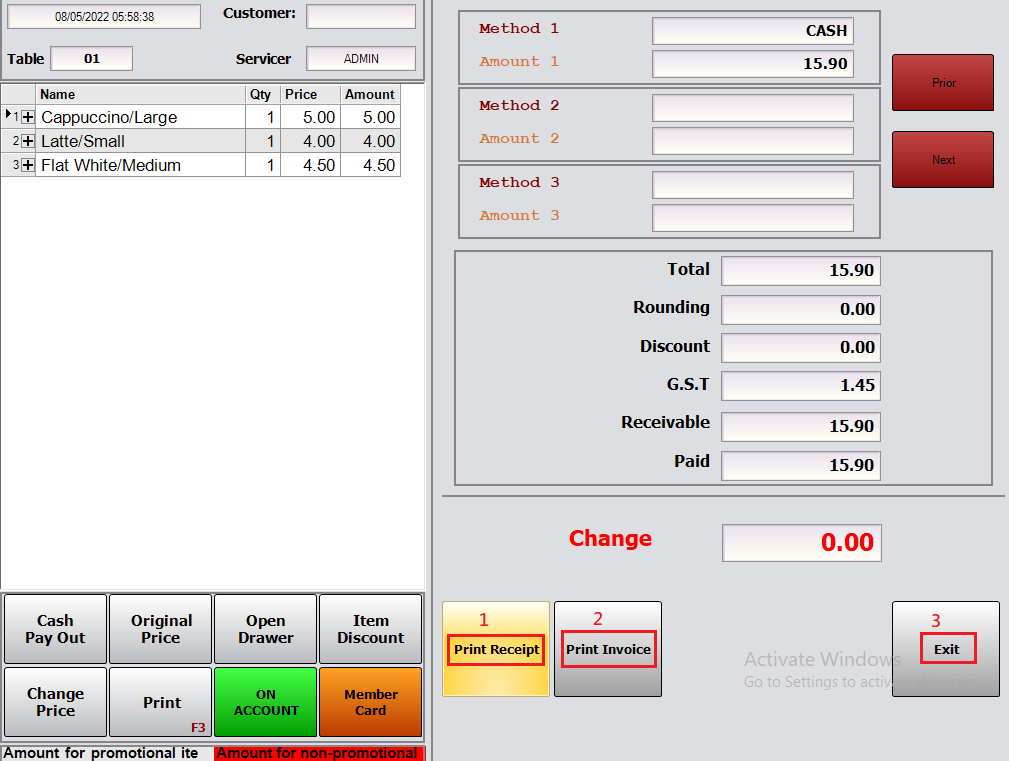Click the Receivable field value
This screenshot has height=761, width=1009.
pos(801,426)
